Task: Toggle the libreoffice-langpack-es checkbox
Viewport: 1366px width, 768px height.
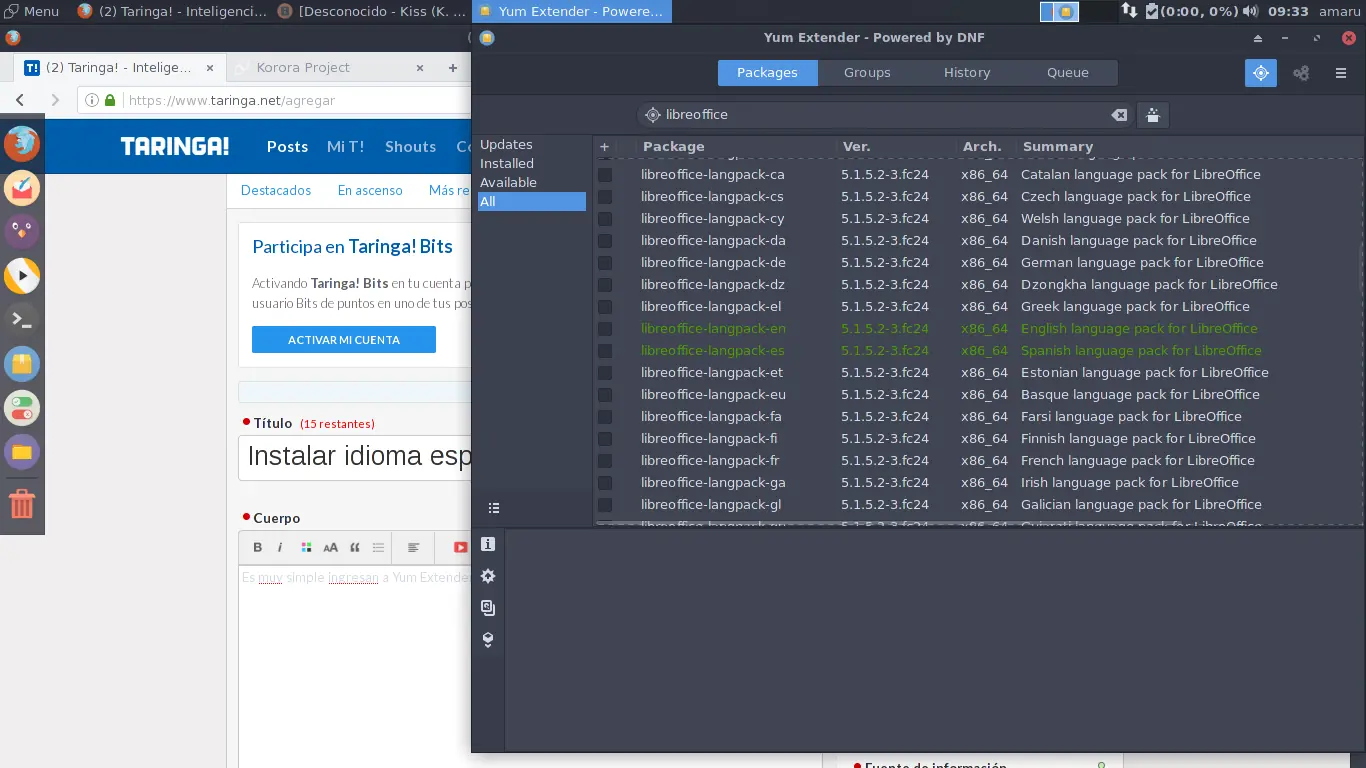Action: [x=605, y=351]
